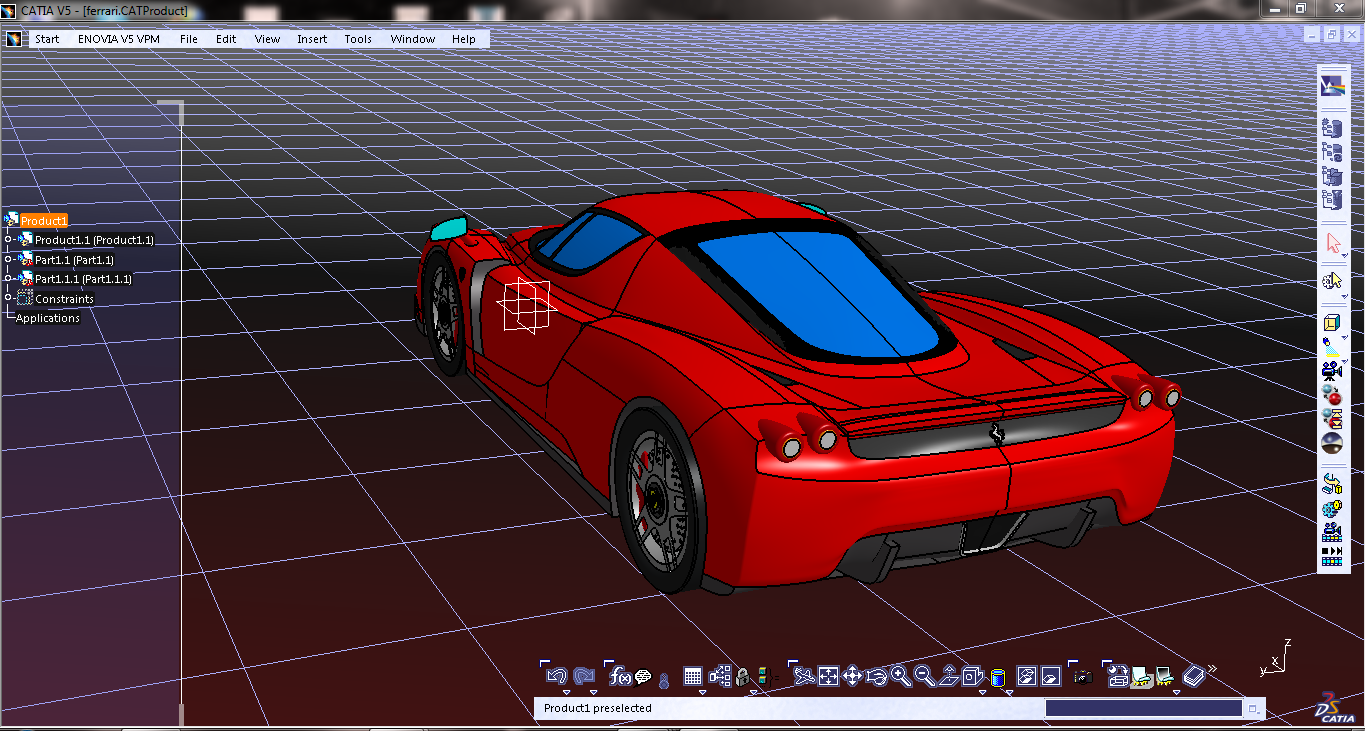Viewport: 1365px width, 731px height.
Task: Click the Create Spot Light icon
Action: click(1332, 347)
